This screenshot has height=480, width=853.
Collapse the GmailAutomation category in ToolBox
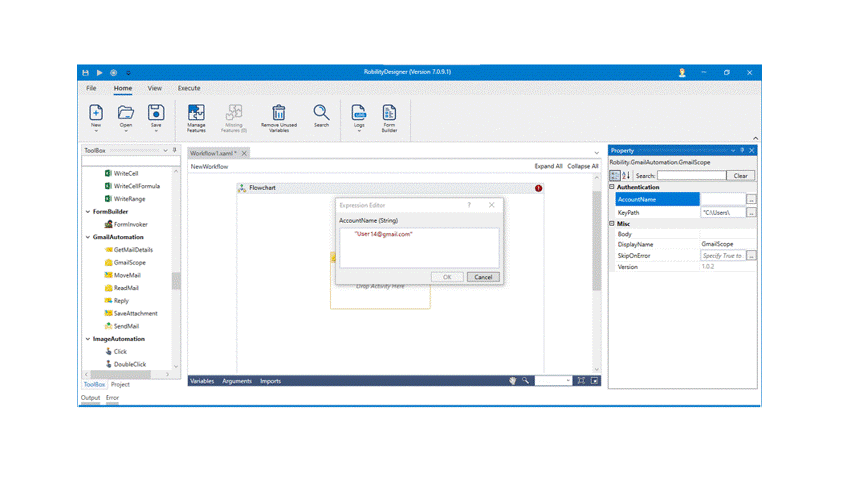(87, 237)
